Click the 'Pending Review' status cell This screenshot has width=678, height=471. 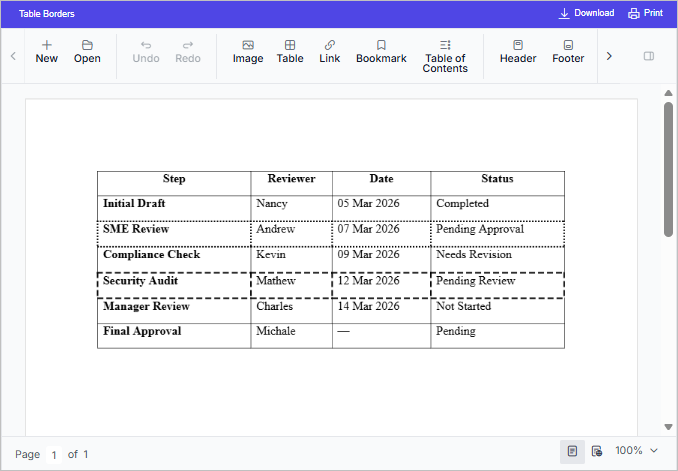(498, 285)
